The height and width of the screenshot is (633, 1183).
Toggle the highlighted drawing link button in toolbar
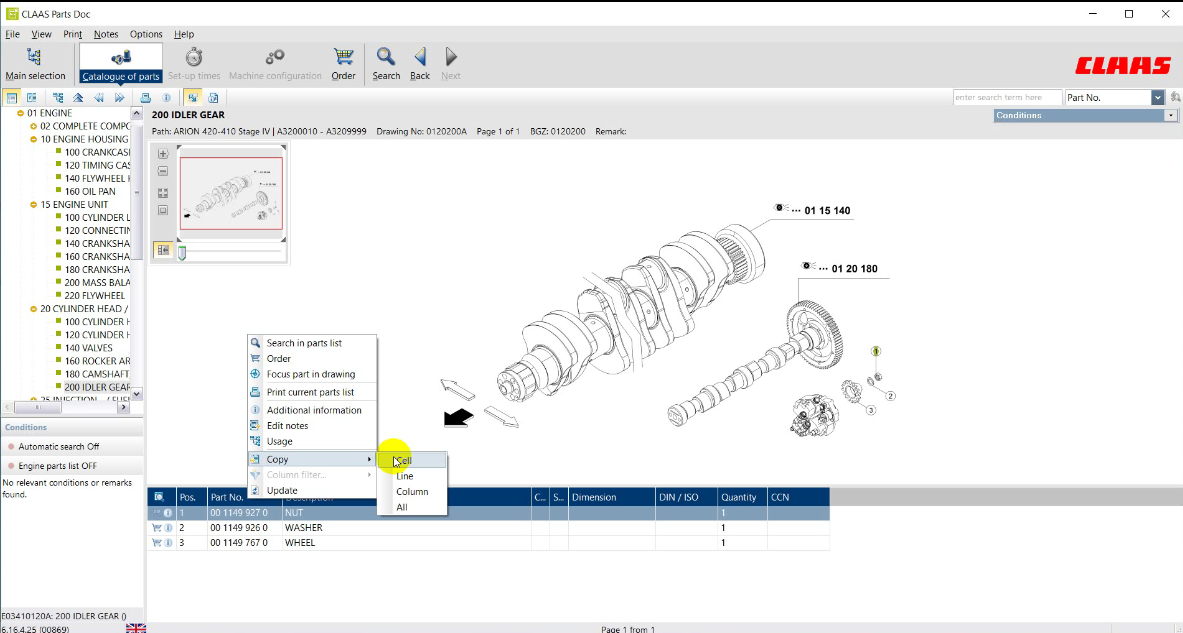pyautogui.click(x=192, y=98)
